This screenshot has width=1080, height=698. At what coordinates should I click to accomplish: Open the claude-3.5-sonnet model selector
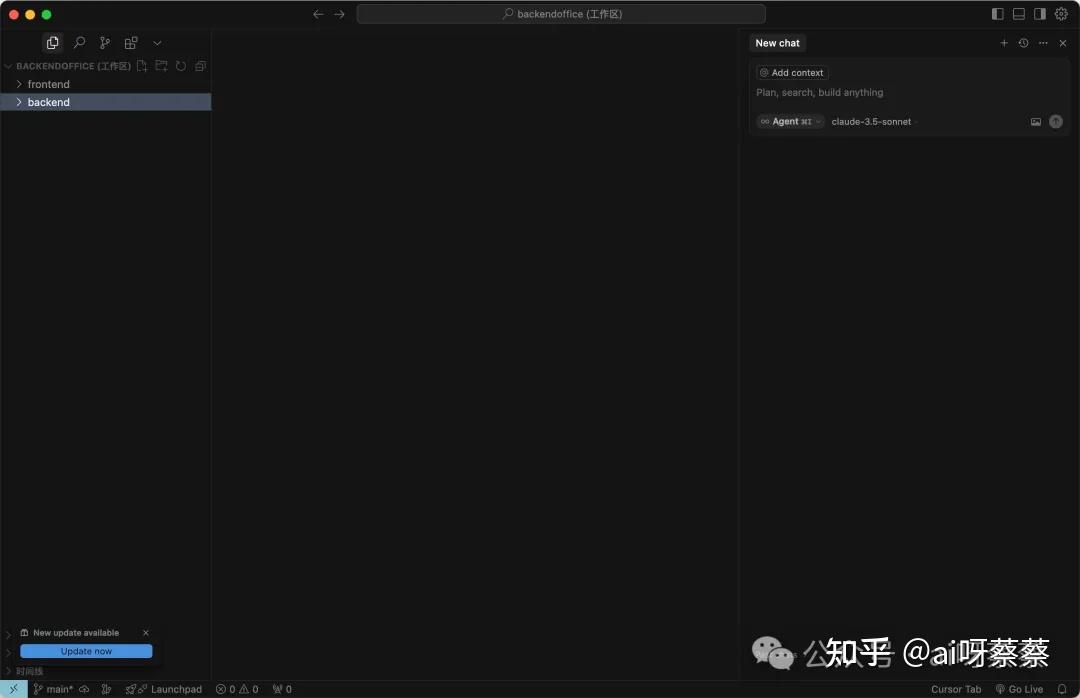point(872,121)
